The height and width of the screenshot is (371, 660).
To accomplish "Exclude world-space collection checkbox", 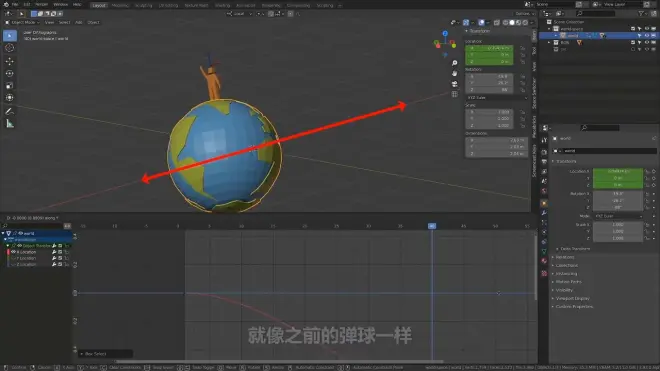I will (633, 29).
